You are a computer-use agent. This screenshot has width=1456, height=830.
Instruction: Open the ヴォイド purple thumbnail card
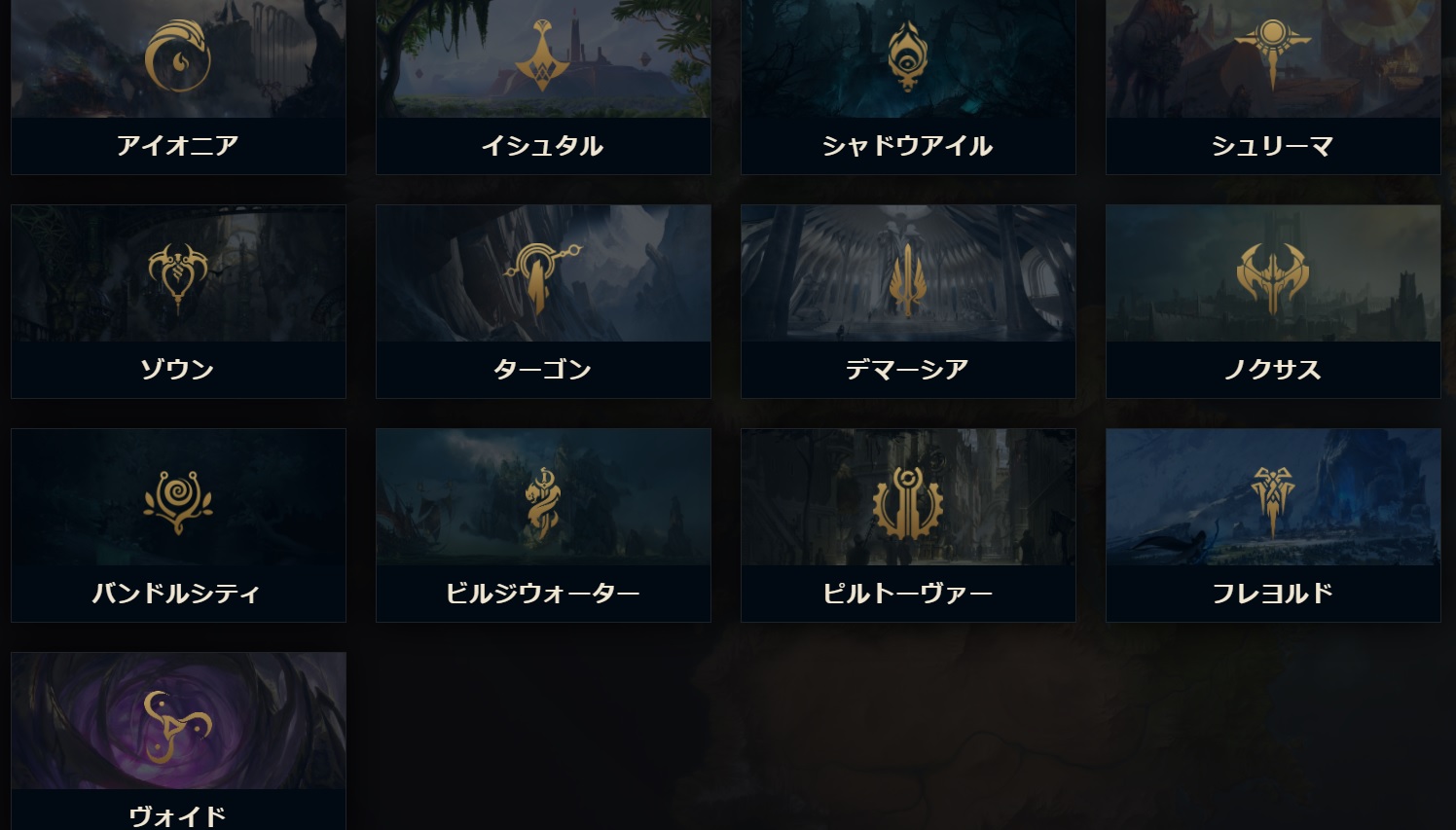178,741
